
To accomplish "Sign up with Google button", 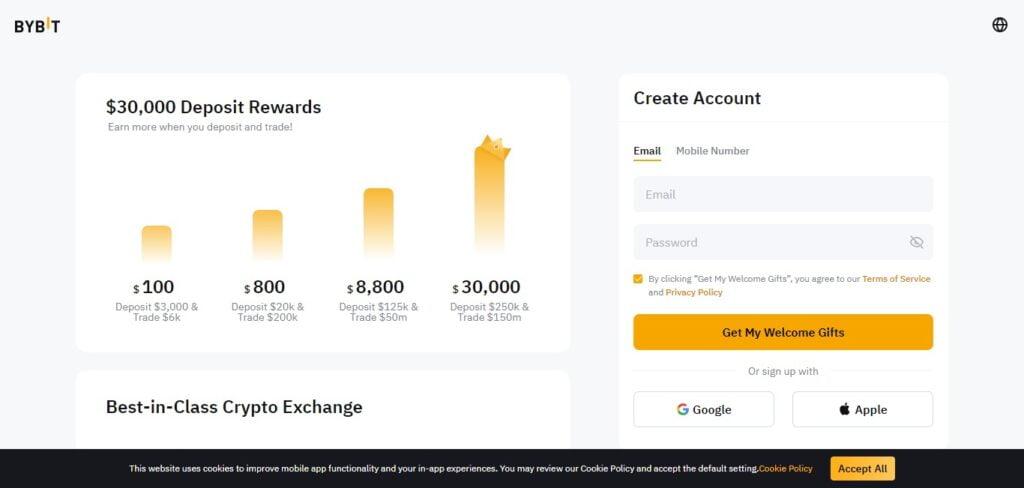I will [703, 410].
